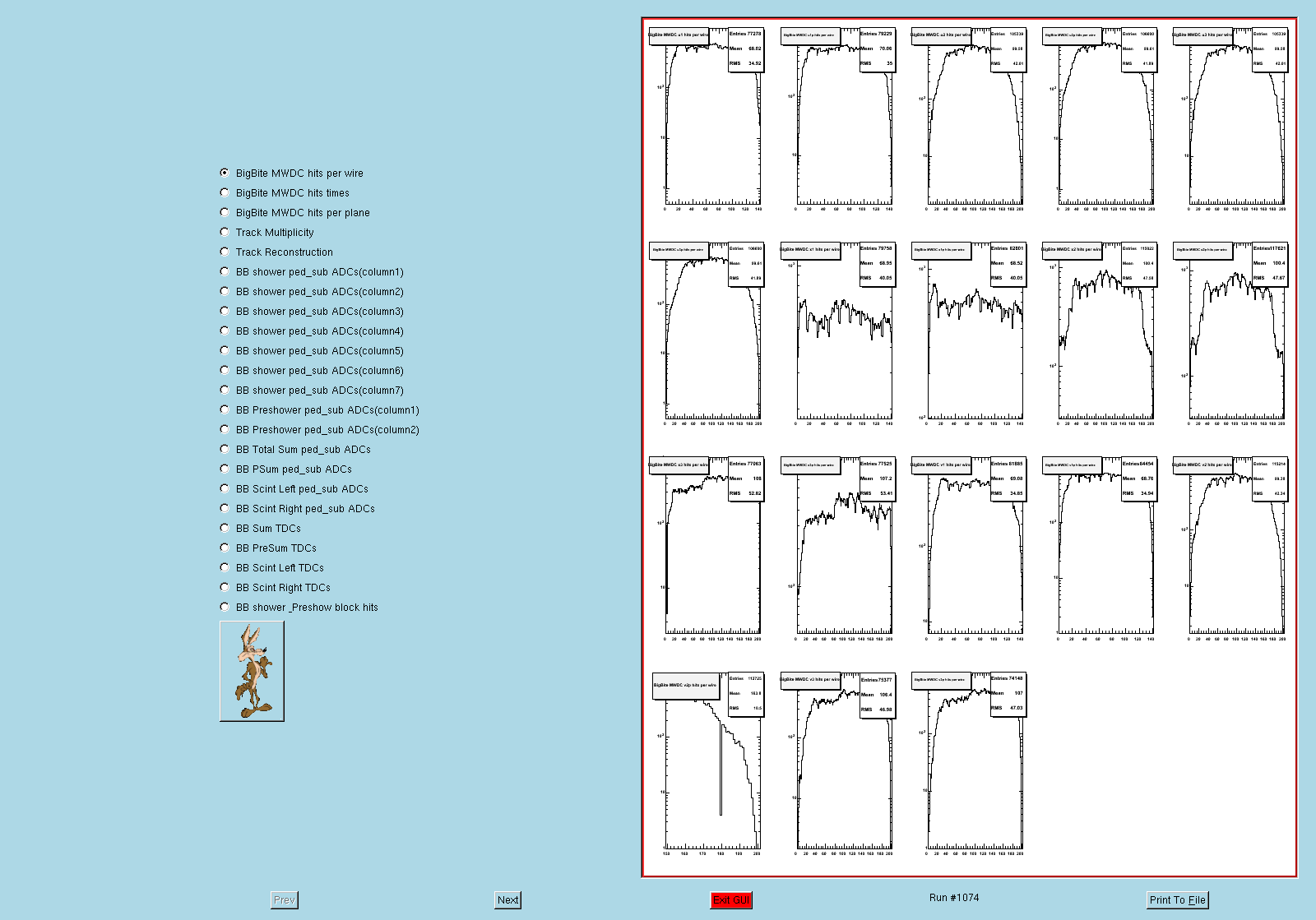Select the x2 hits per wire histogram
This screenshot has width=1316, height=920.
click(1100, 335)
